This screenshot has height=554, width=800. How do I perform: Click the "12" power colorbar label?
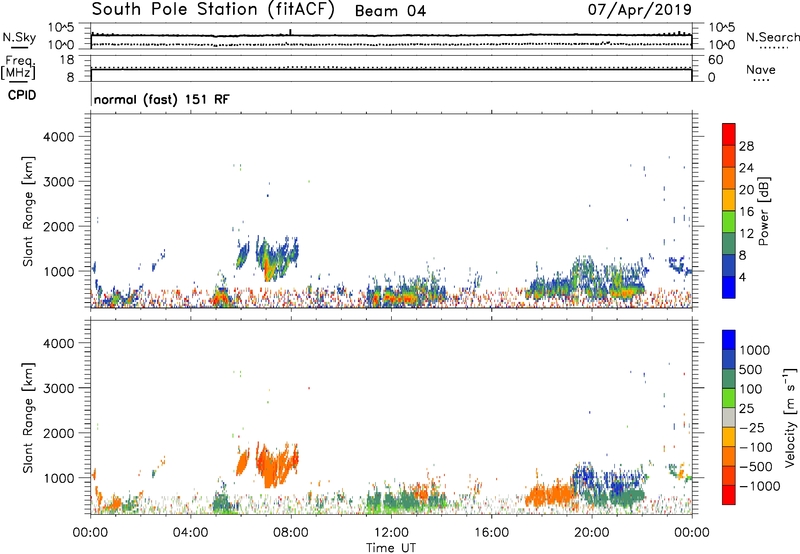pyautogui.click(x=746, y=234)
